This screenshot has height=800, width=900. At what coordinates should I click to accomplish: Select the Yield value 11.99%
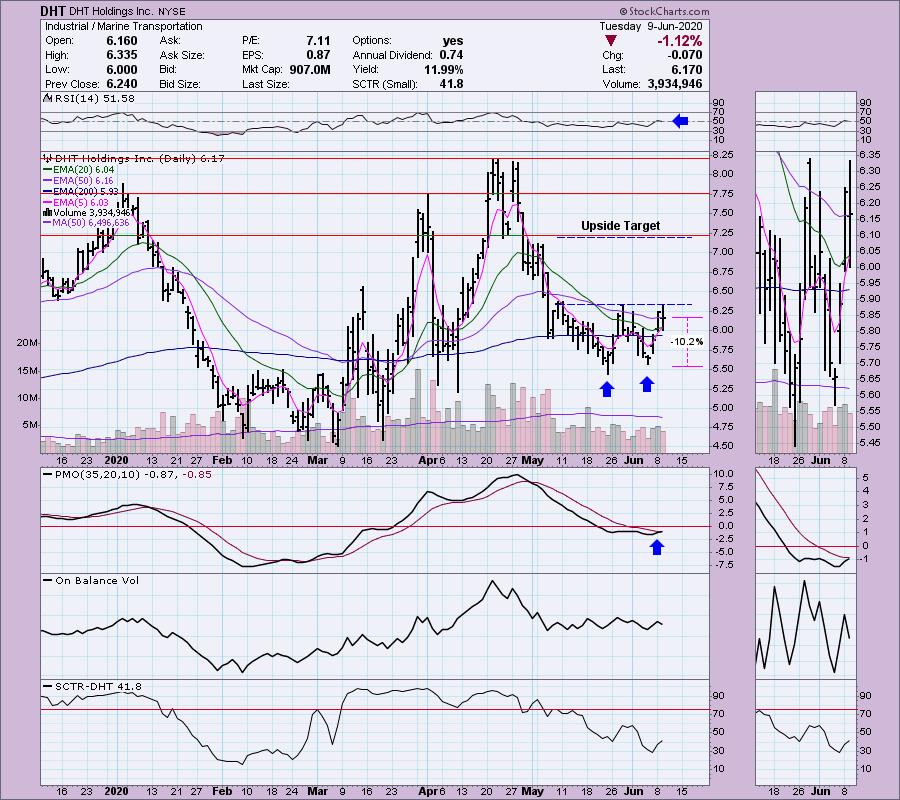[445, 69]
